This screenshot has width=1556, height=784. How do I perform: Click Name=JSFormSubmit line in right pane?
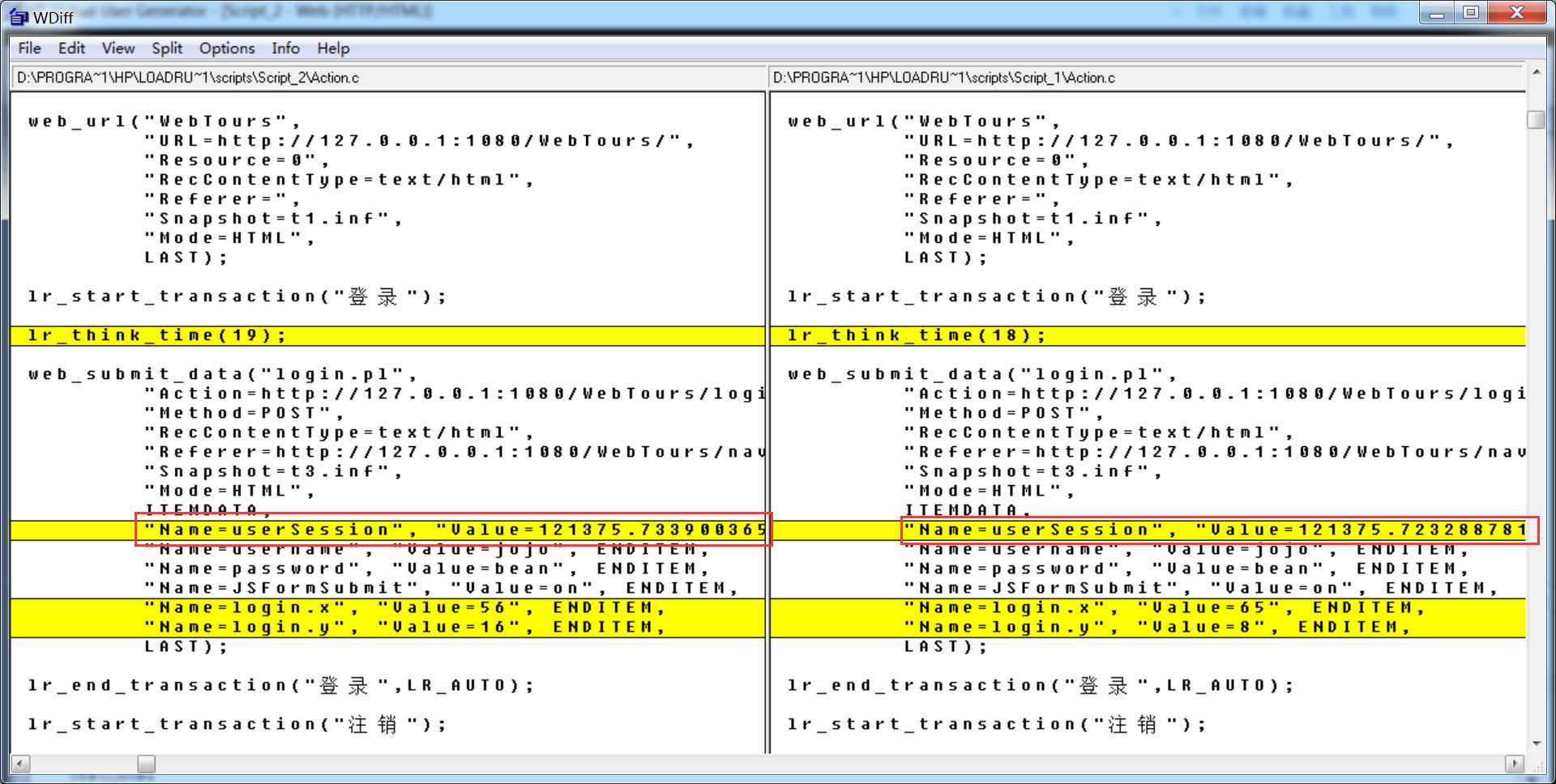pos(1201,588)
